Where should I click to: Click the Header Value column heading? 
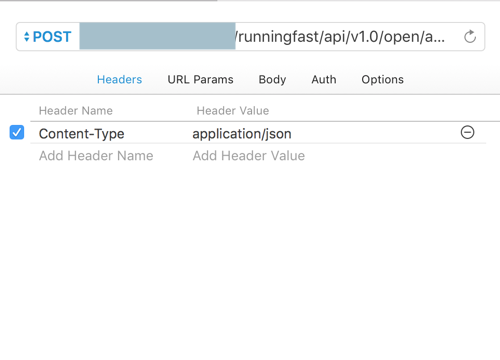coord(233,111)
